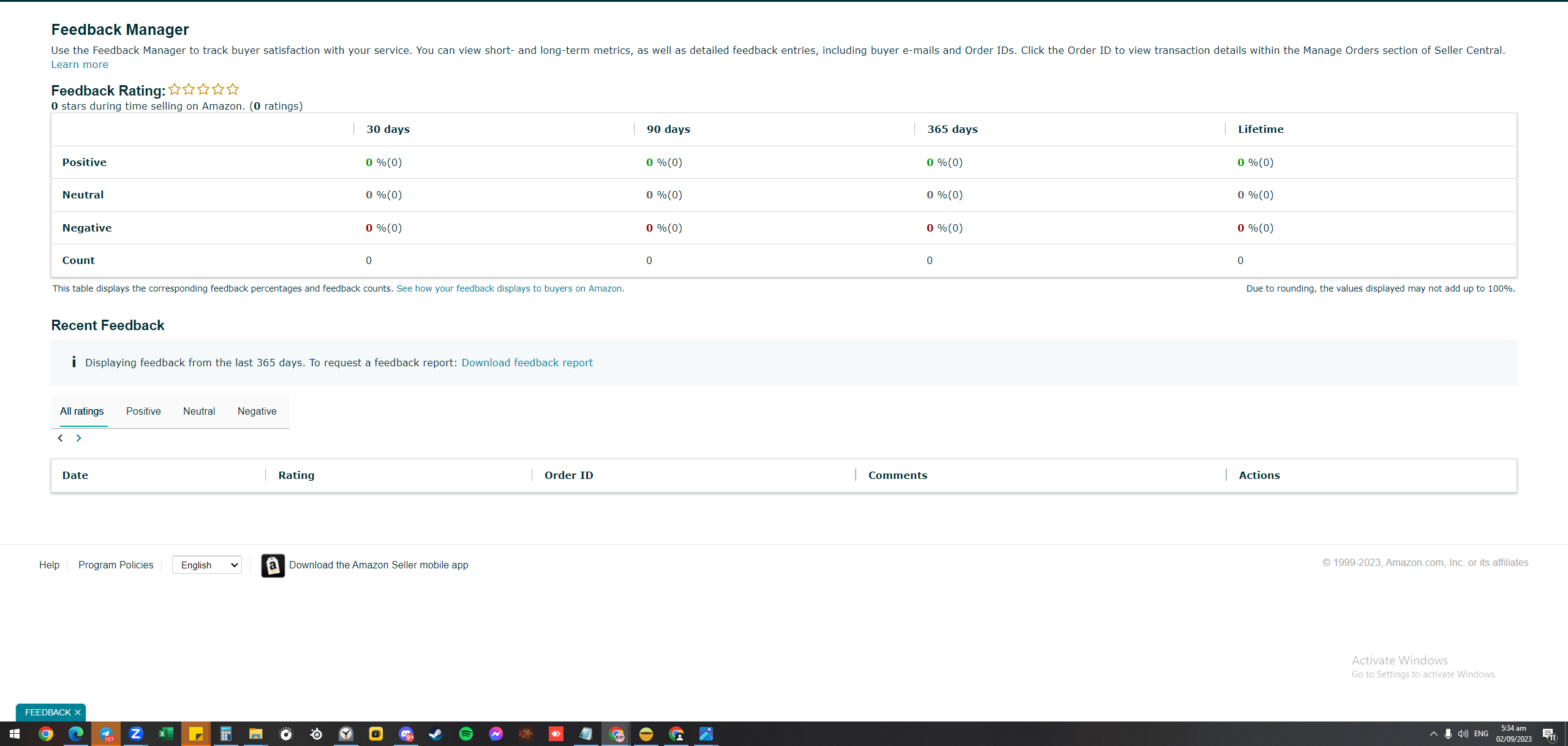This screenshot has width=1568, height=746.
Task: Open the Windows Start menu
Action: [15, 734]
